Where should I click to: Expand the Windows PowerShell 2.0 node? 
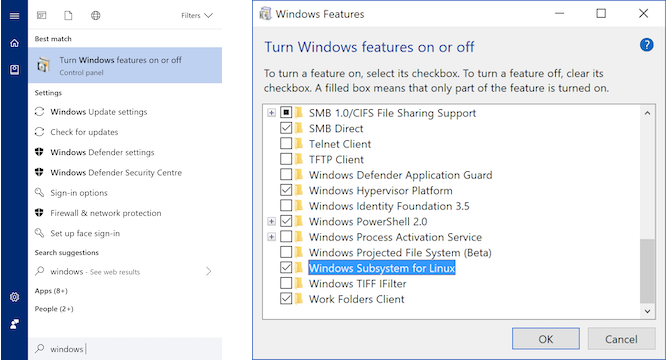pos(271,222)
